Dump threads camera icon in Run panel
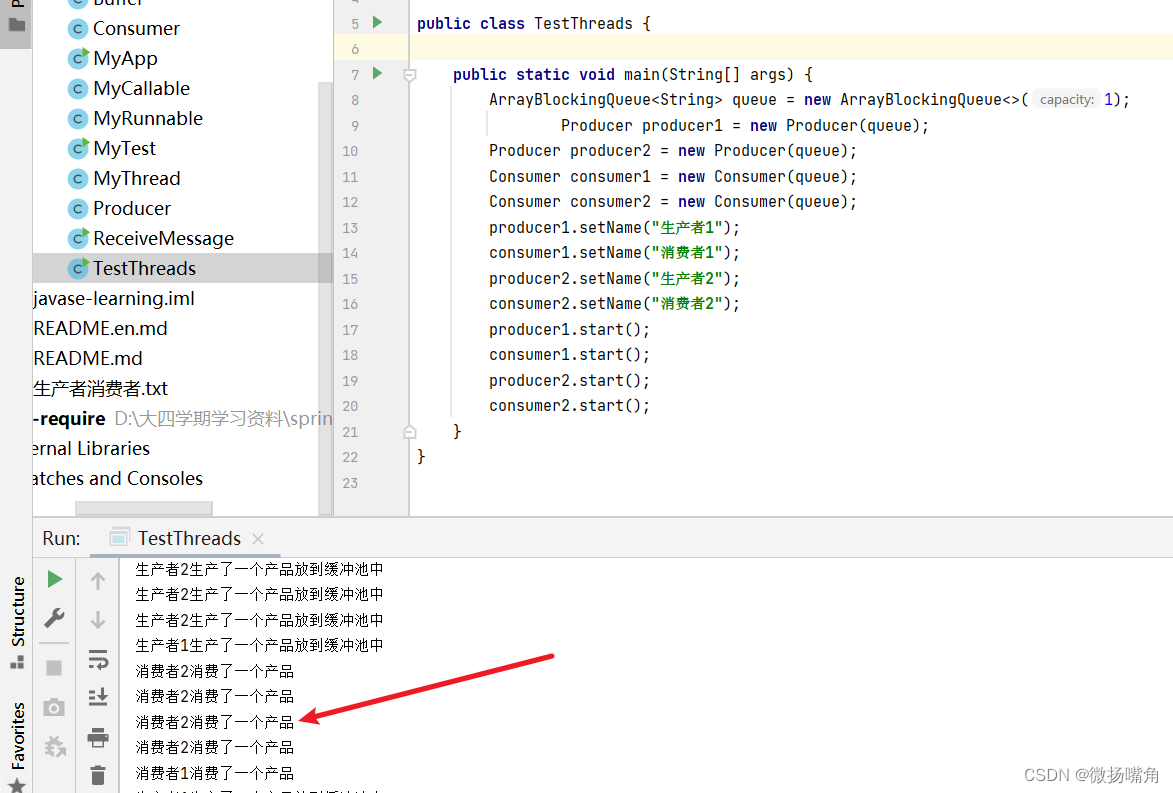1173x793 pixels. point(54,707)
